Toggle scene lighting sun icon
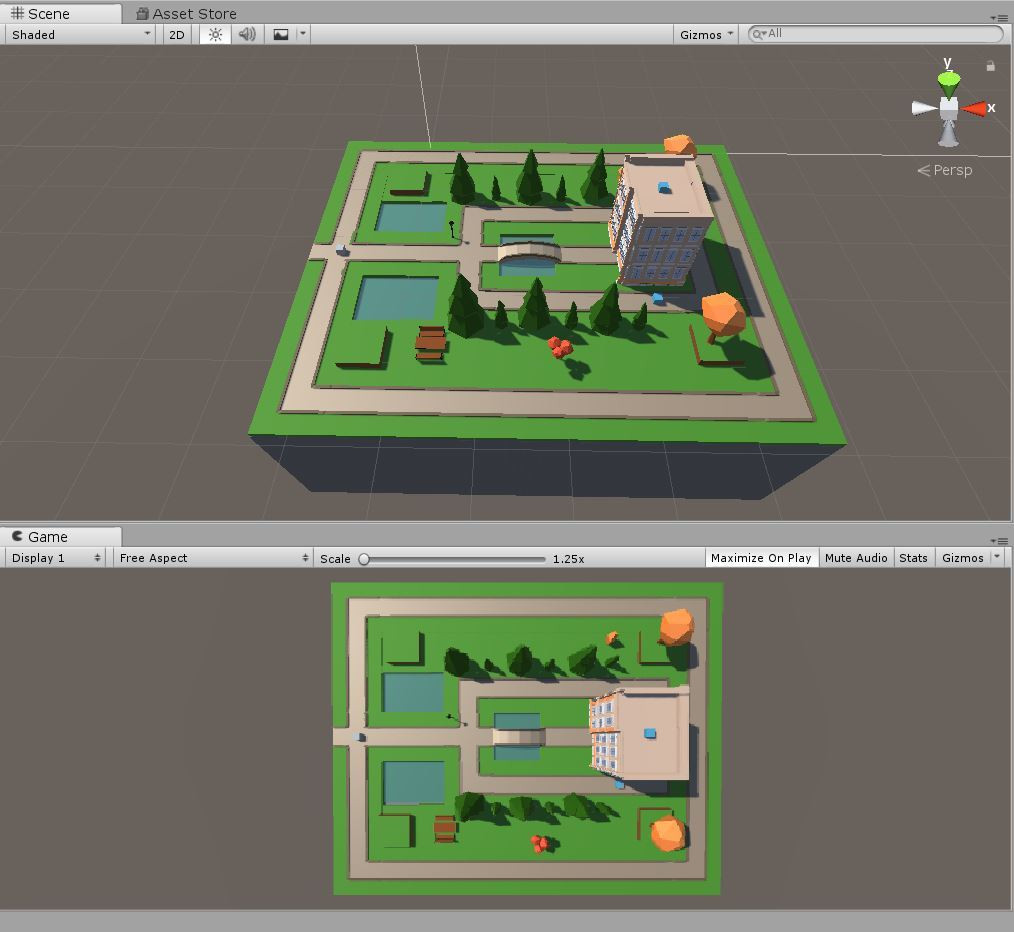 [x=215, y=35]
